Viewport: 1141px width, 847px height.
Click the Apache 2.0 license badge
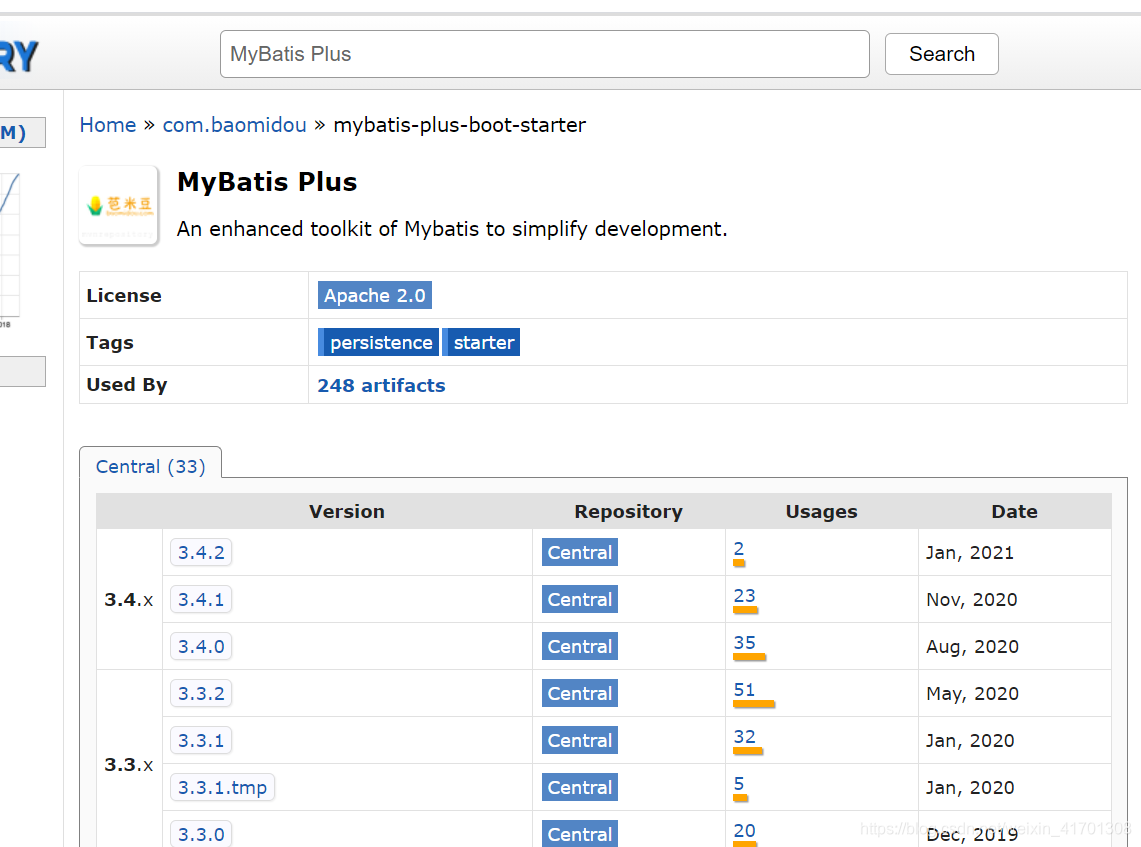[375, 296]
